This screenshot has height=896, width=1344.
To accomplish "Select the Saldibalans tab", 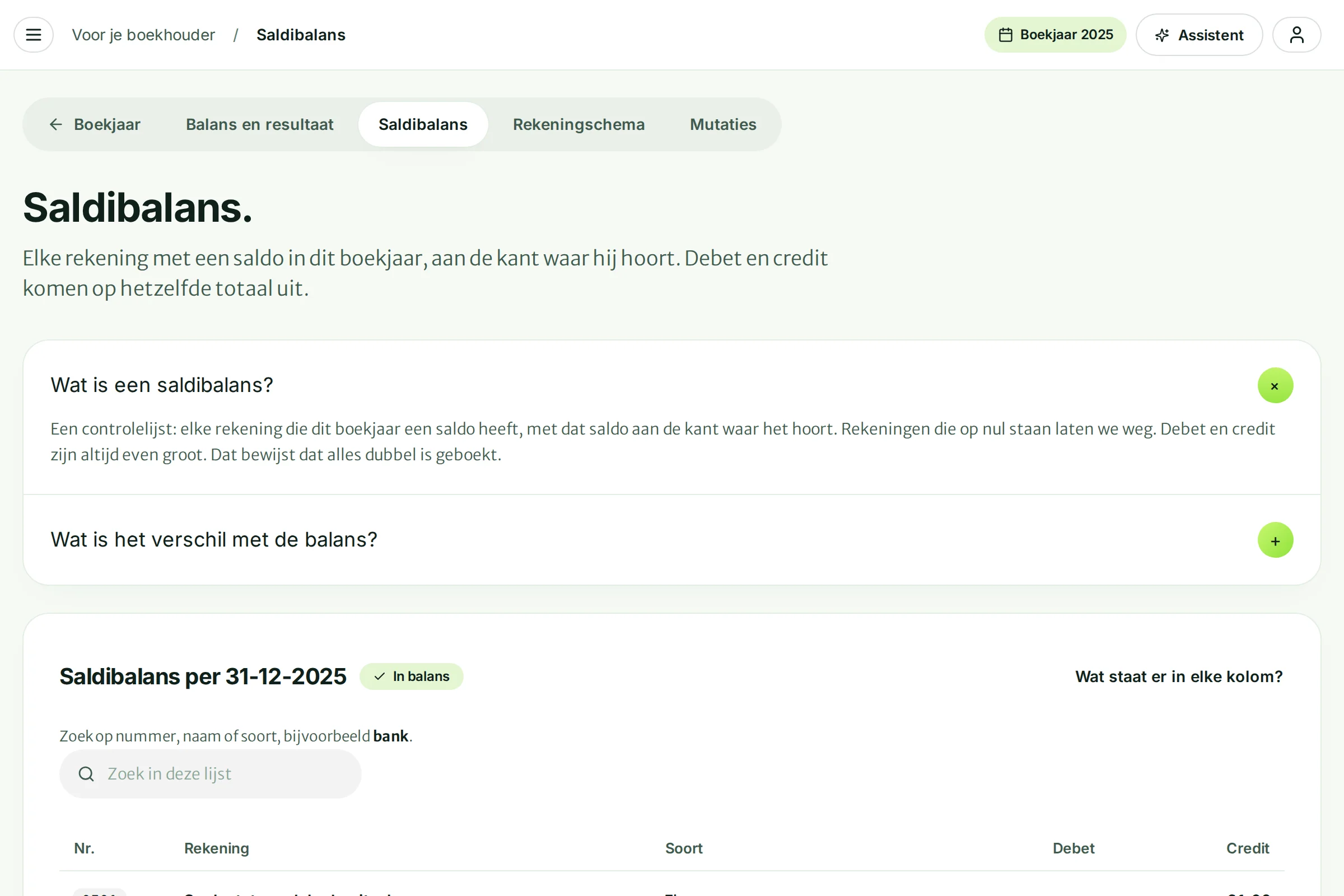I will (423, 124).
